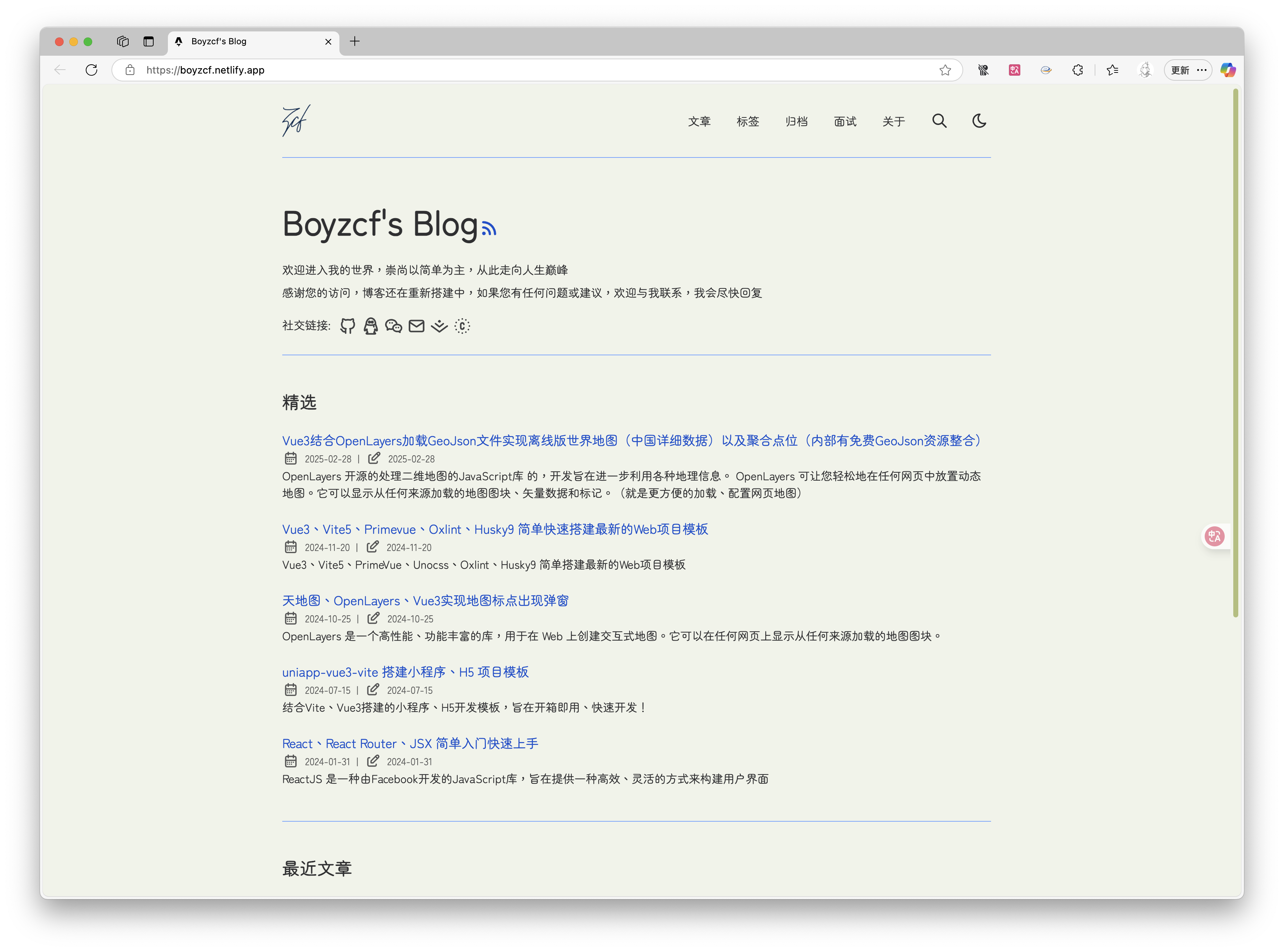Toggle dark mode with the moon icon
Viewport: 1284px width, 952px height.
(x=979, y=121)
